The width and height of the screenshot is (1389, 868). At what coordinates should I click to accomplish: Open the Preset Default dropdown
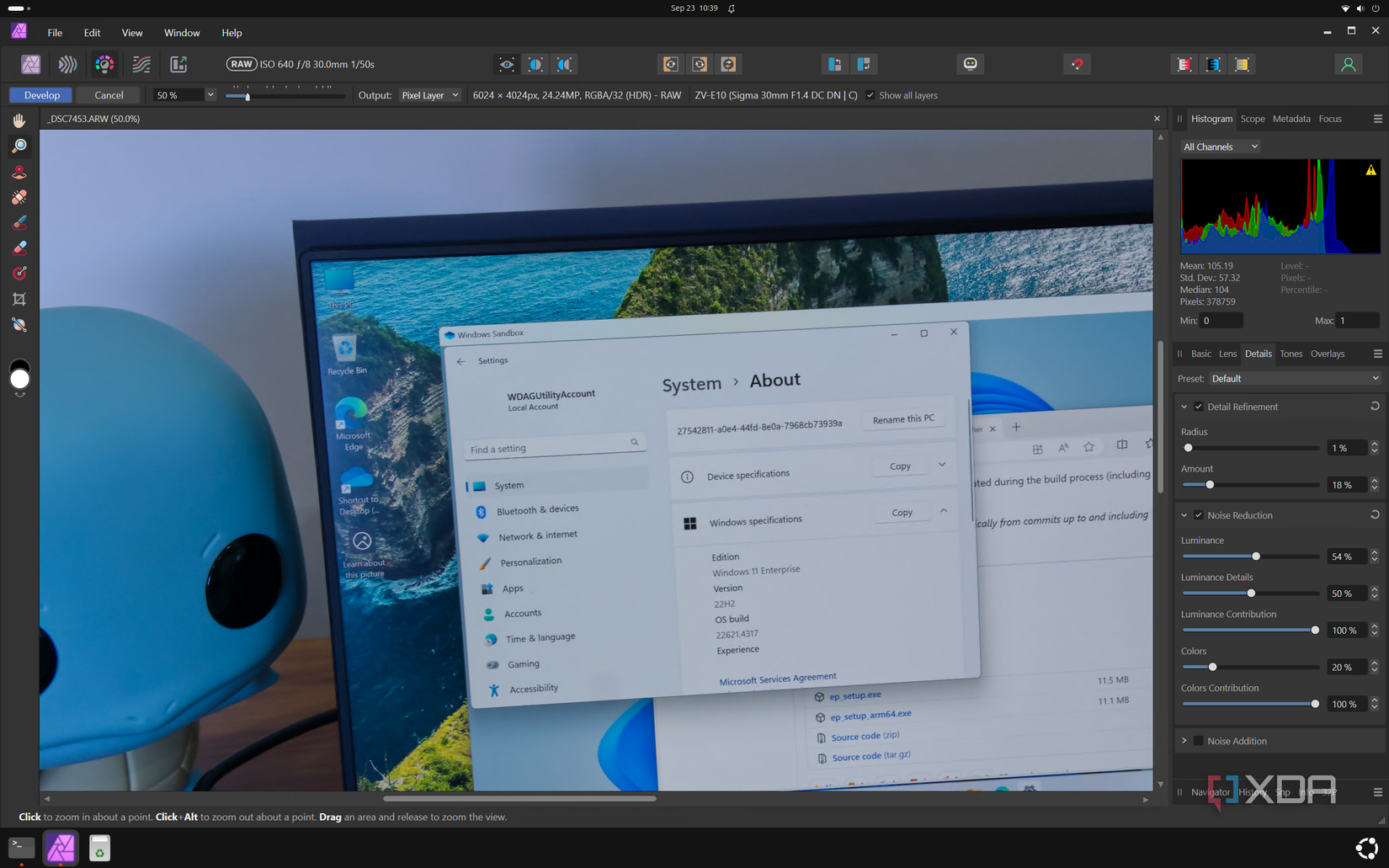[x=1295, y=379]
